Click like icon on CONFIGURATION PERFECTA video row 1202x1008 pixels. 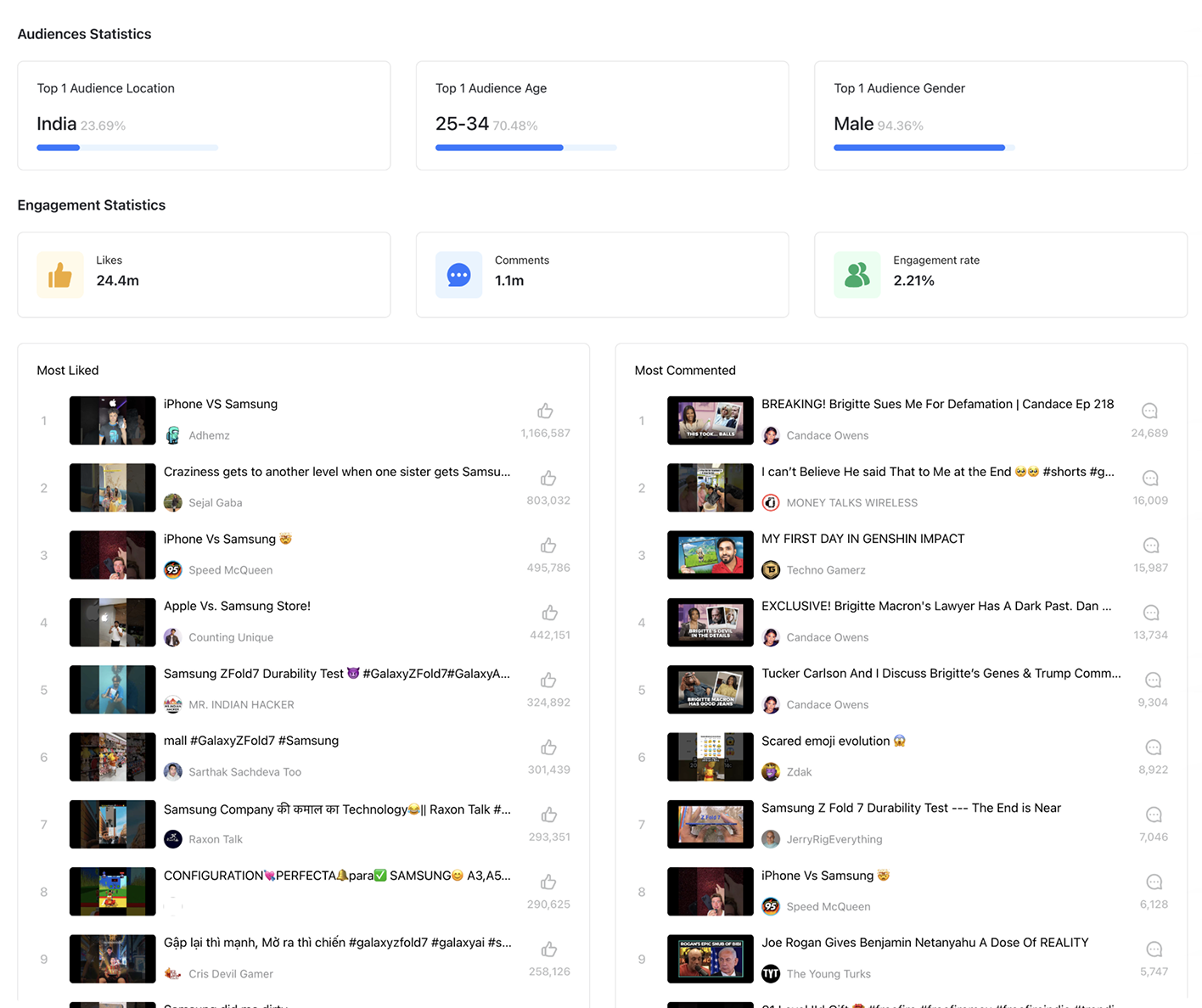548,882
